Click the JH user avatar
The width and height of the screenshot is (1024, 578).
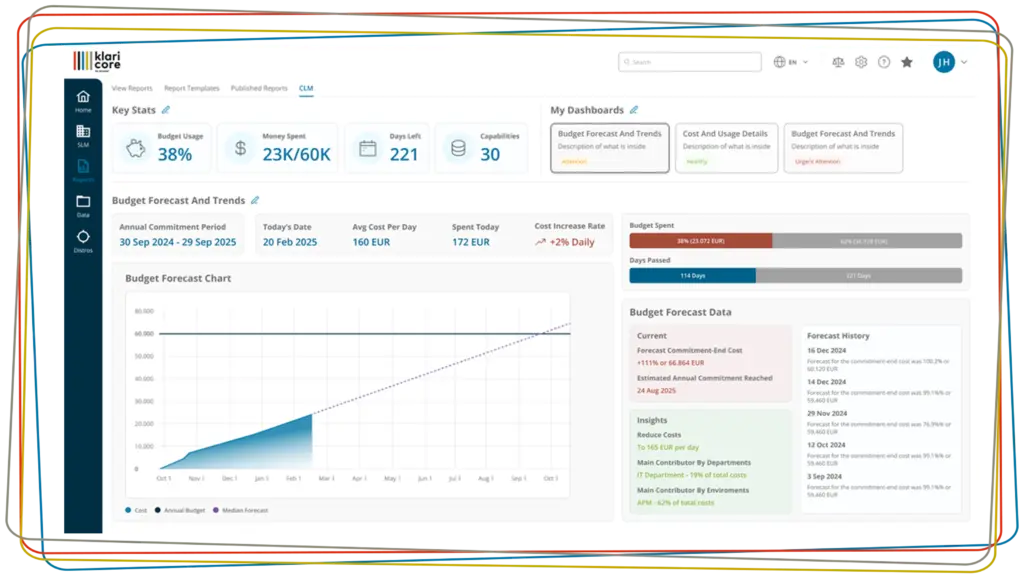(x=944, y=62)
